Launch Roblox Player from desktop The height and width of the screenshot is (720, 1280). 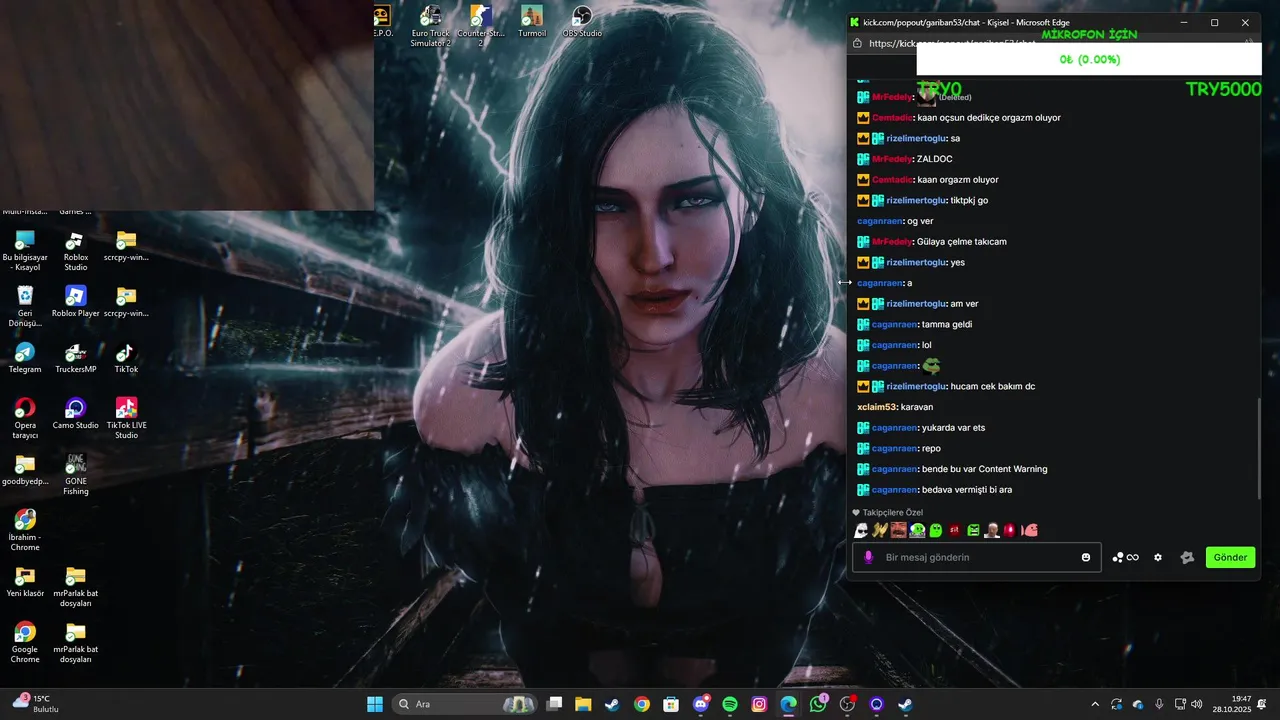[x=76, y=302]
